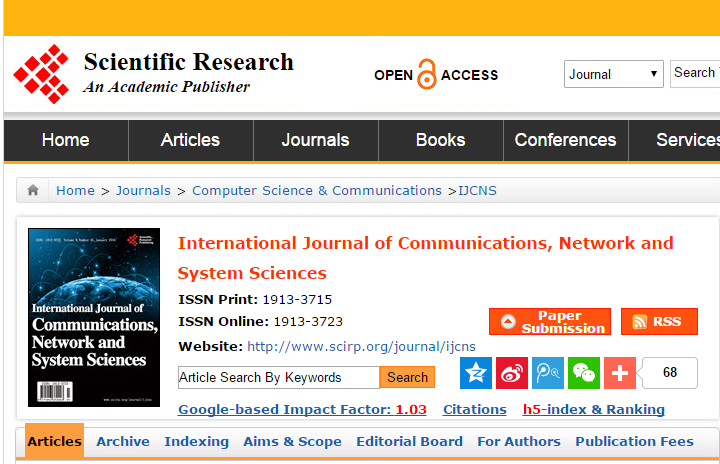Switch to the Publication Fees tab
Viewport: 720px width, 464px height.
635,441
